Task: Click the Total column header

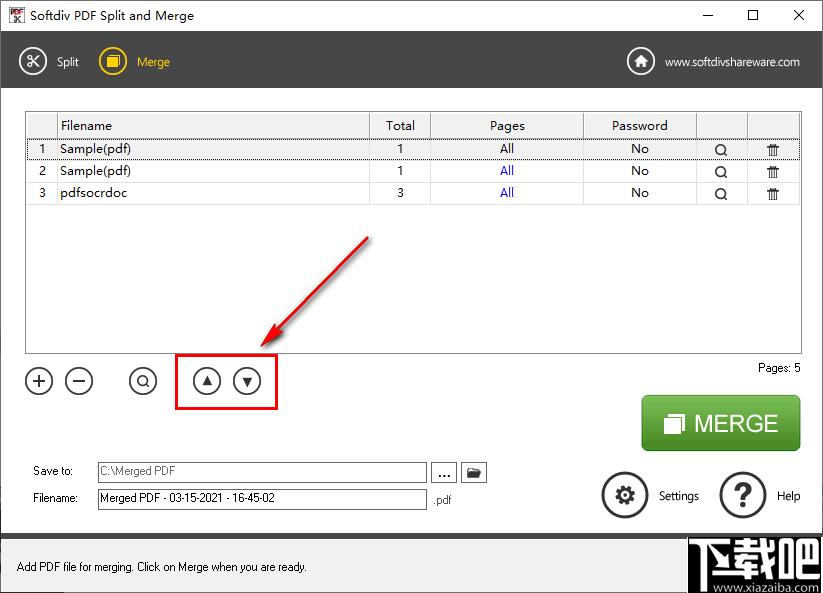Action: coord(400,125)
